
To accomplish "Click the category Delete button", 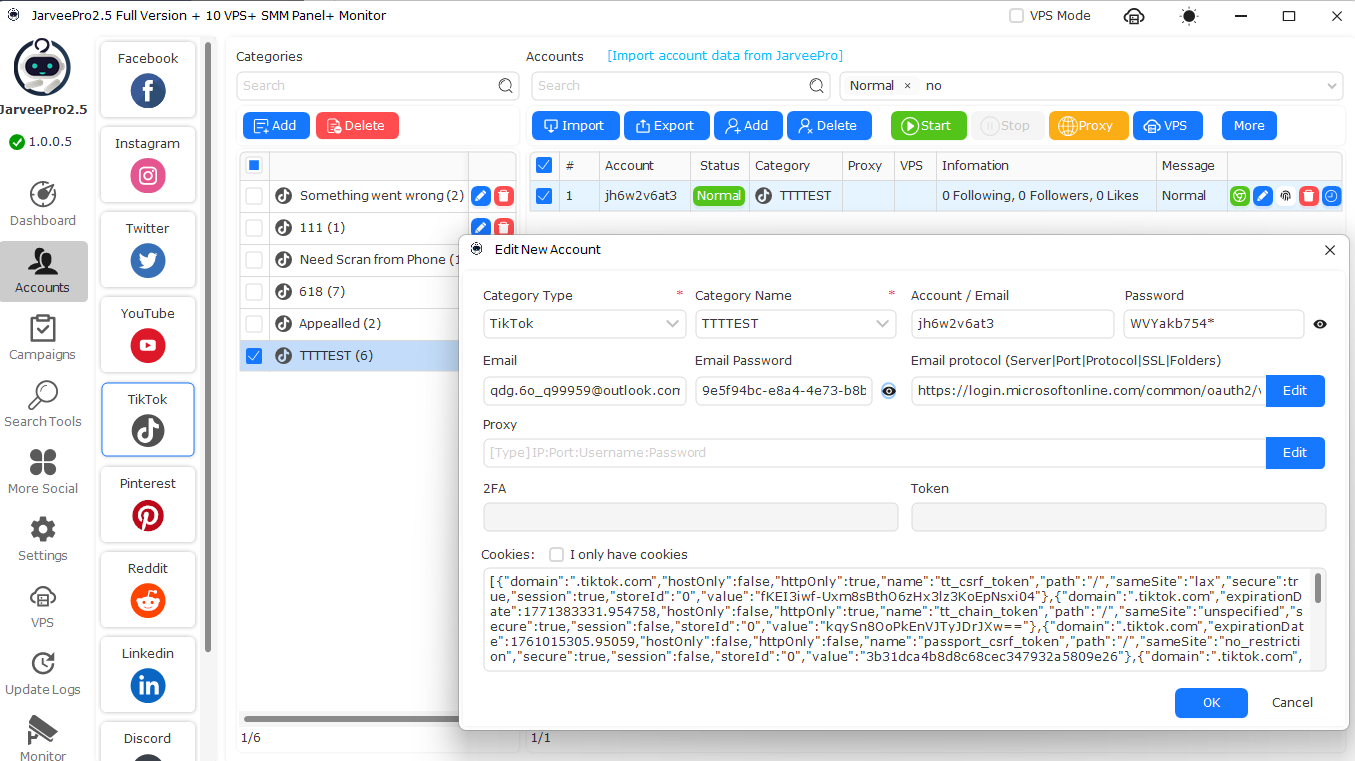I will tap(357, 125).
